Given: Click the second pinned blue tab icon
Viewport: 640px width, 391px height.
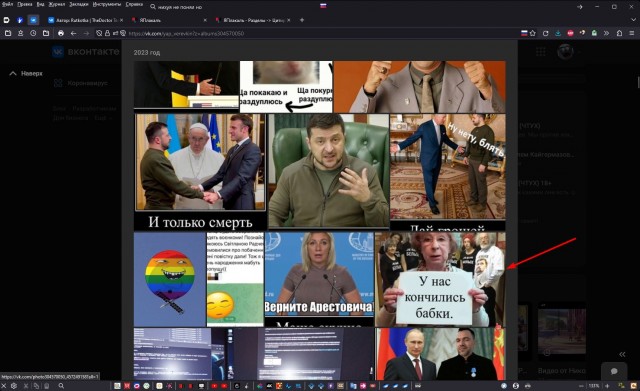Looking at the screenshot, I should (x=20, y=20).
